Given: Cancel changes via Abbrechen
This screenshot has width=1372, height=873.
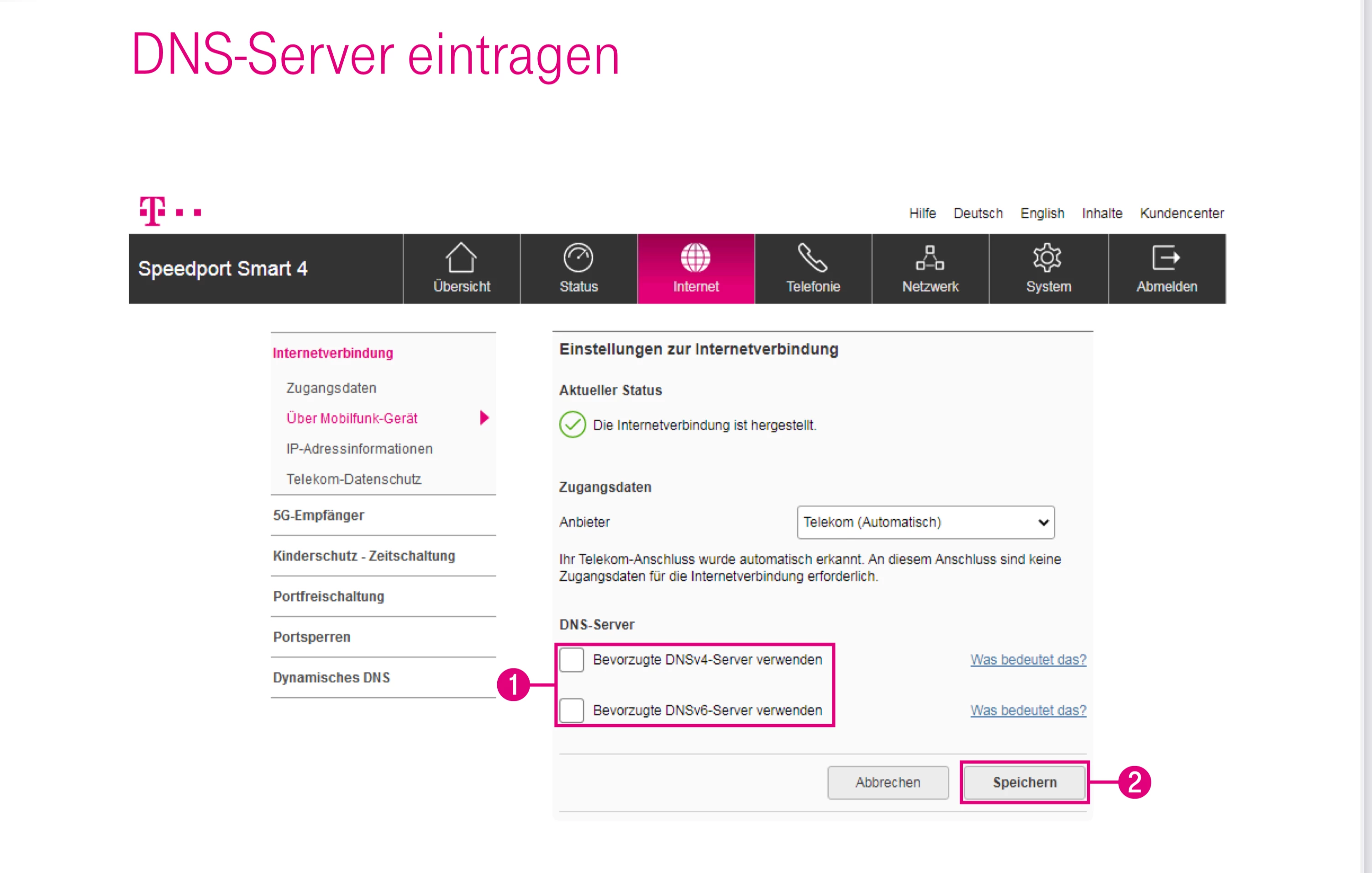Looking at the screenshot, I should [x=887, y=782].
